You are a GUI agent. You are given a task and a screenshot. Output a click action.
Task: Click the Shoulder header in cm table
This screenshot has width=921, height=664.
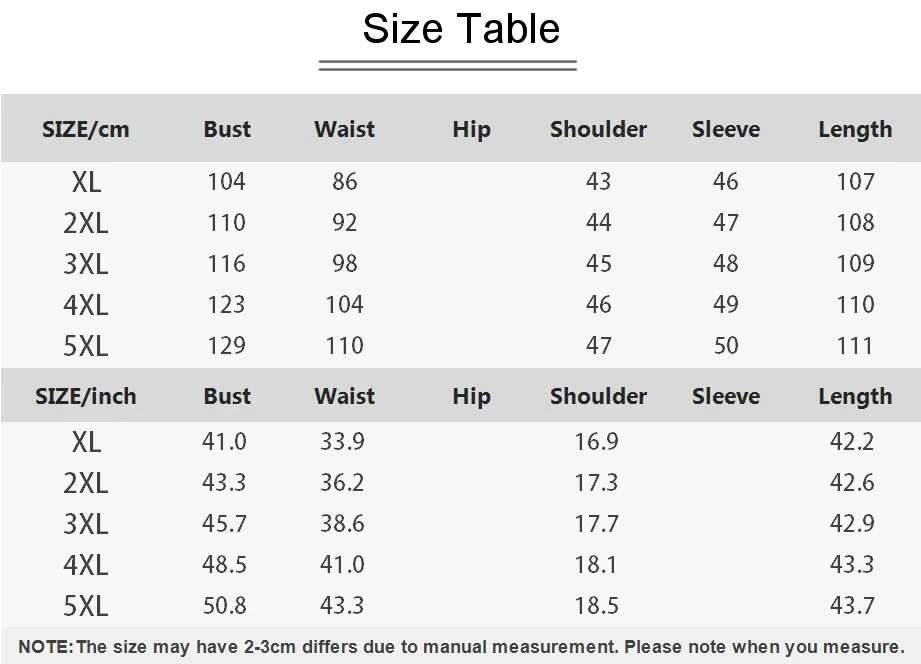click(x=598, y=129)
